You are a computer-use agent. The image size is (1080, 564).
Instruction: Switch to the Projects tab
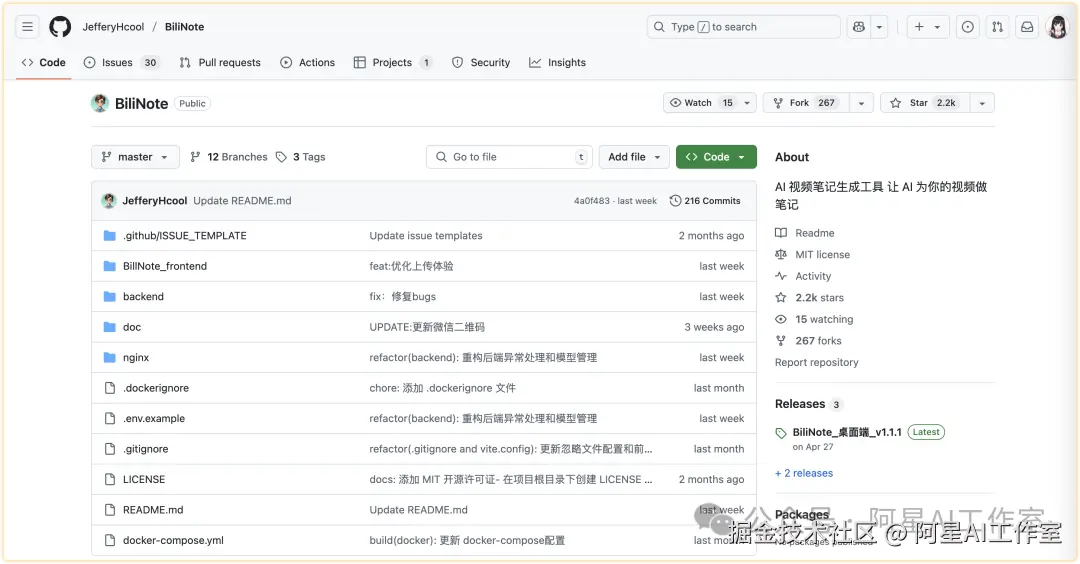[x=393, y=62]
